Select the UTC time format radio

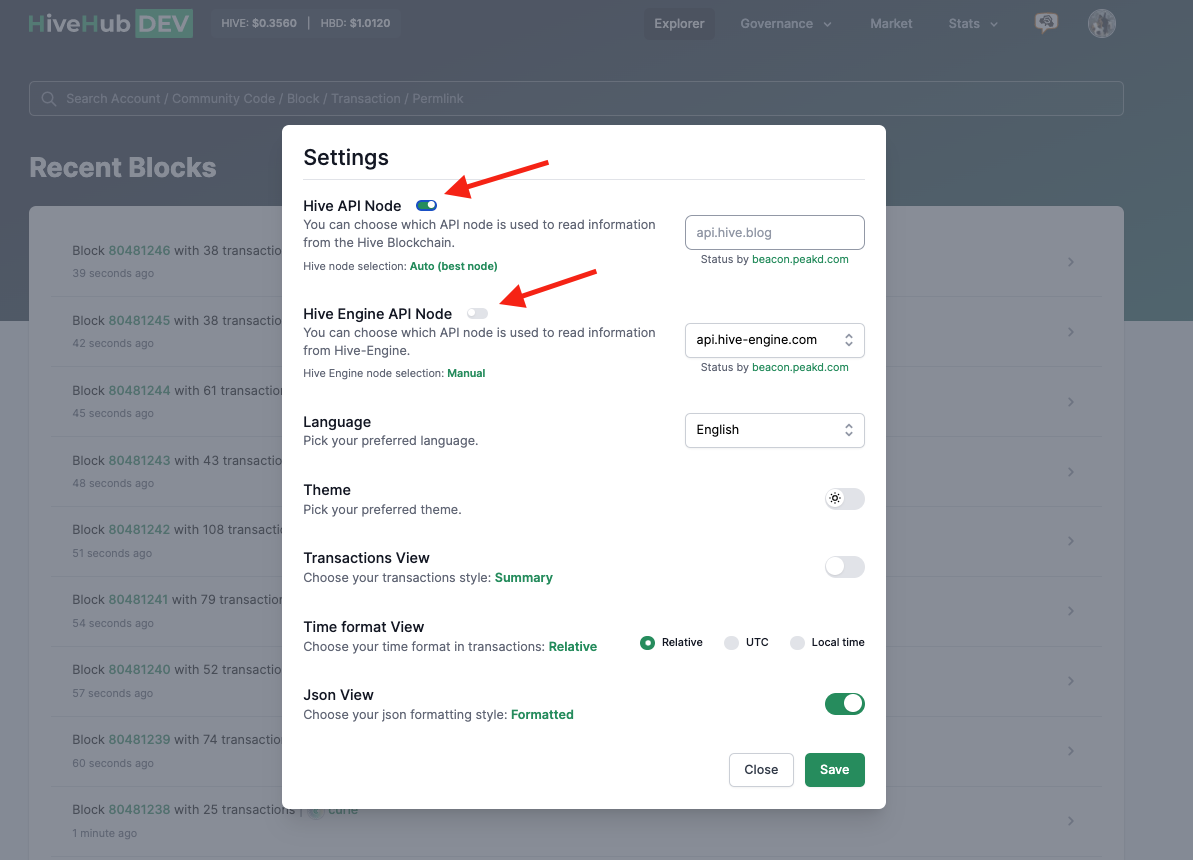731,643
